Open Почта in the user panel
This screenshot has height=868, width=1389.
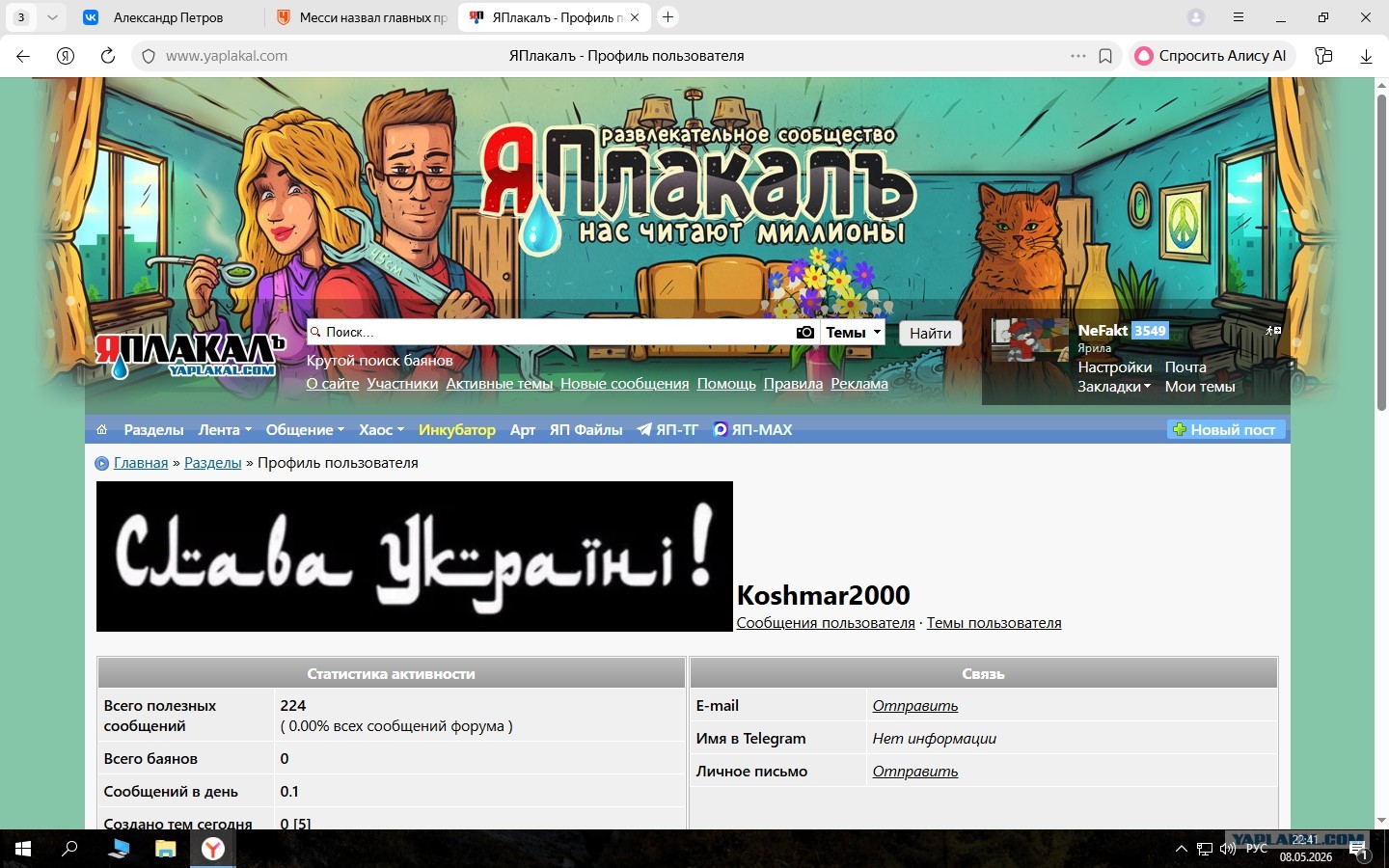[1185, 367]
